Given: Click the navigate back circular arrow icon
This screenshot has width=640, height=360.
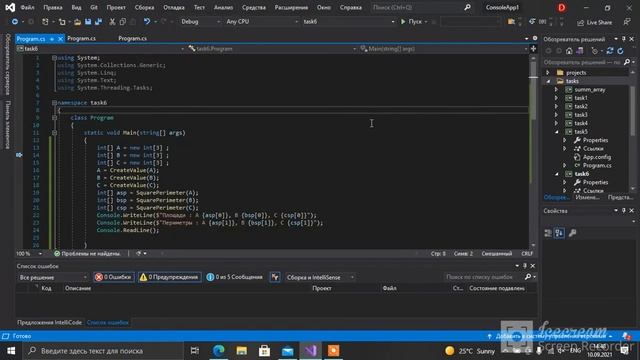Looking at the screenshot, I should (x=15, y=22).
